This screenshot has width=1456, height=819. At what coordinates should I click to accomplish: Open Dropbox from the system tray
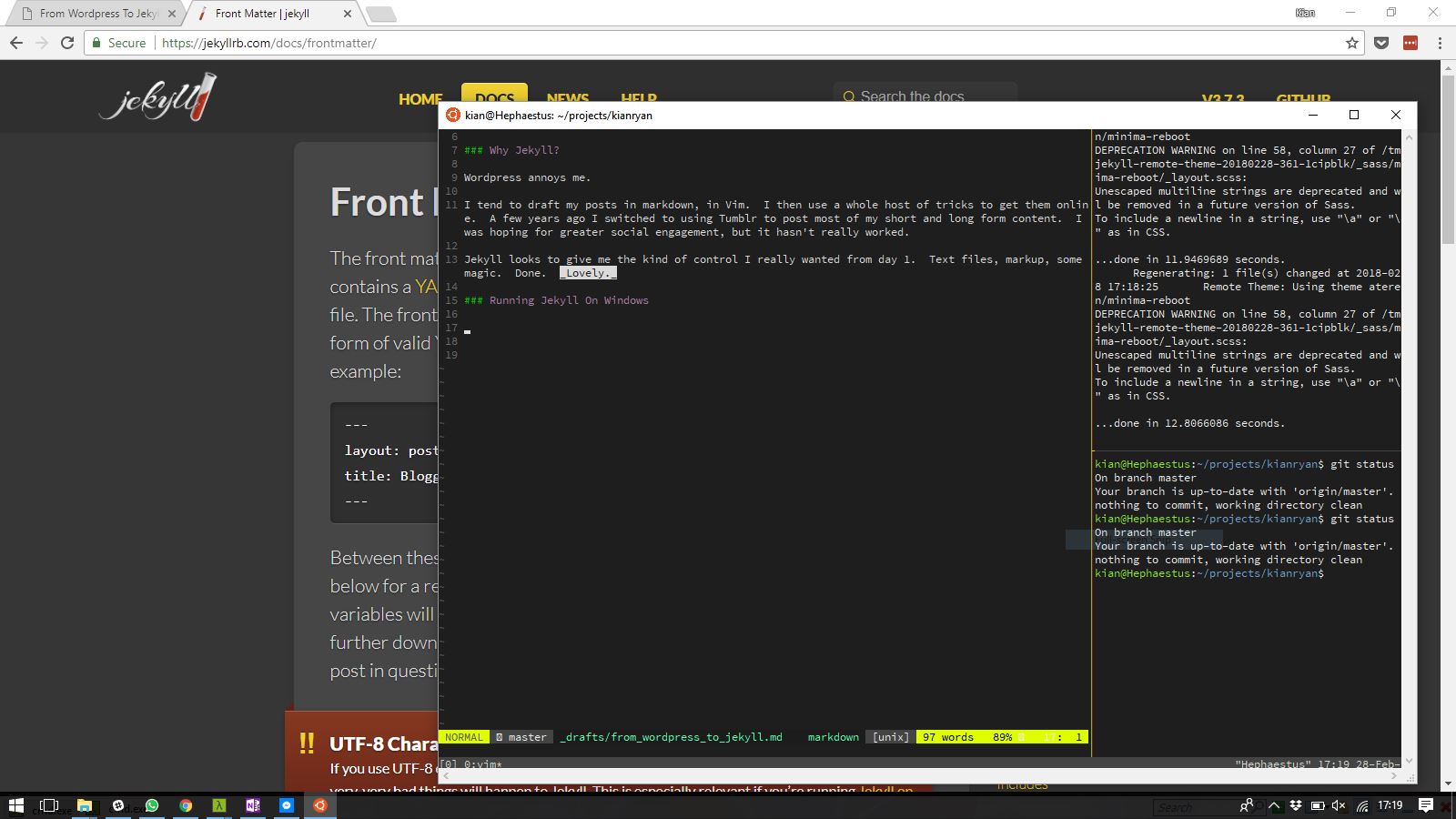click(1296, 805)
